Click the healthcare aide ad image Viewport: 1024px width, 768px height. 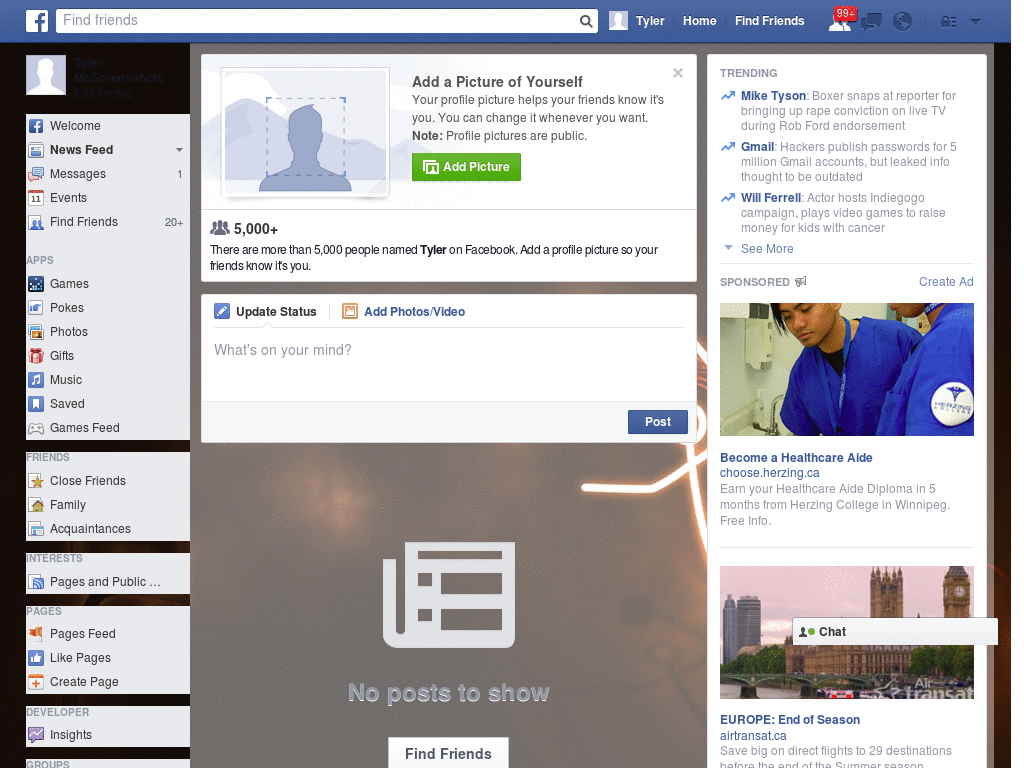click(846, 370)
